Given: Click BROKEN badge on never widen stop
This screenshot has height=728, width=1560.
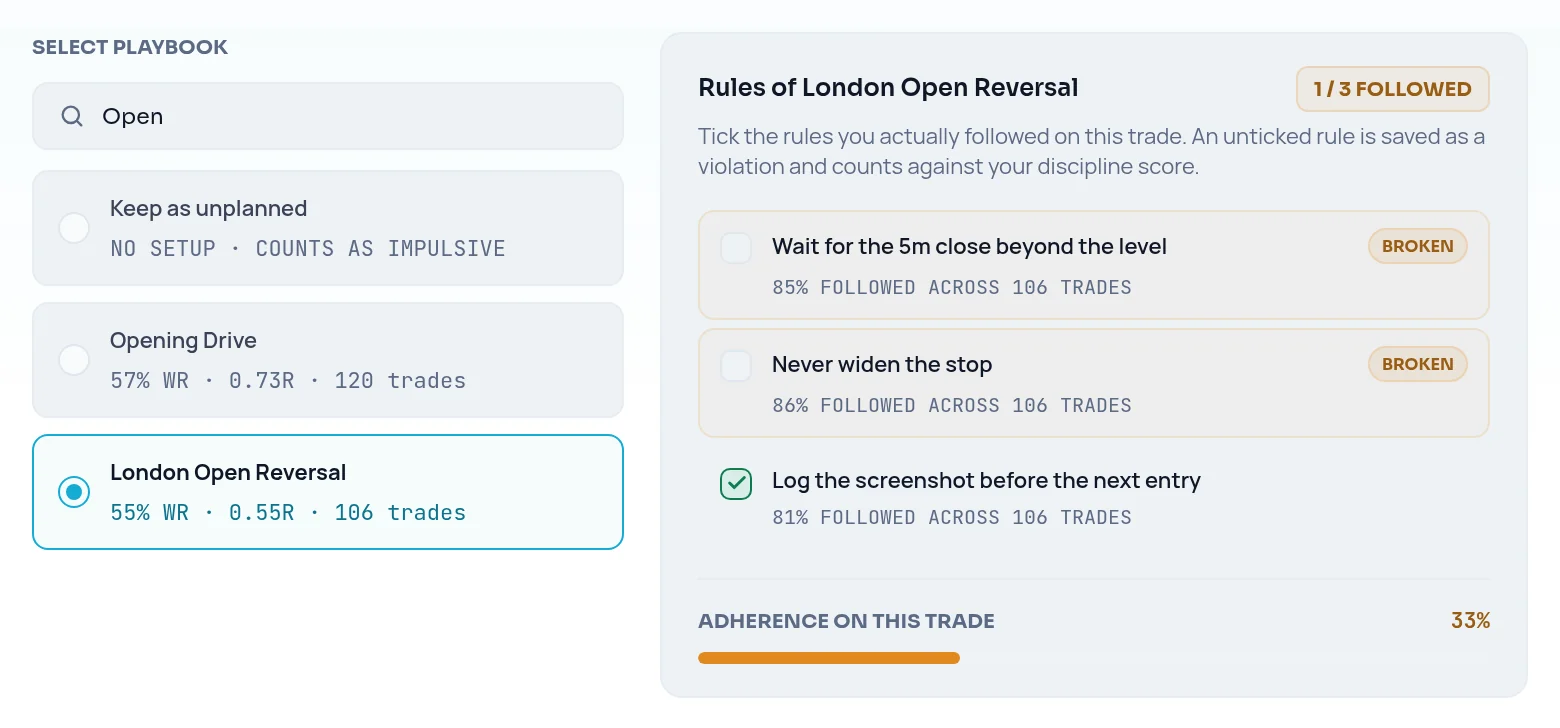Looking at the screenshot, I should (1418, 364).
